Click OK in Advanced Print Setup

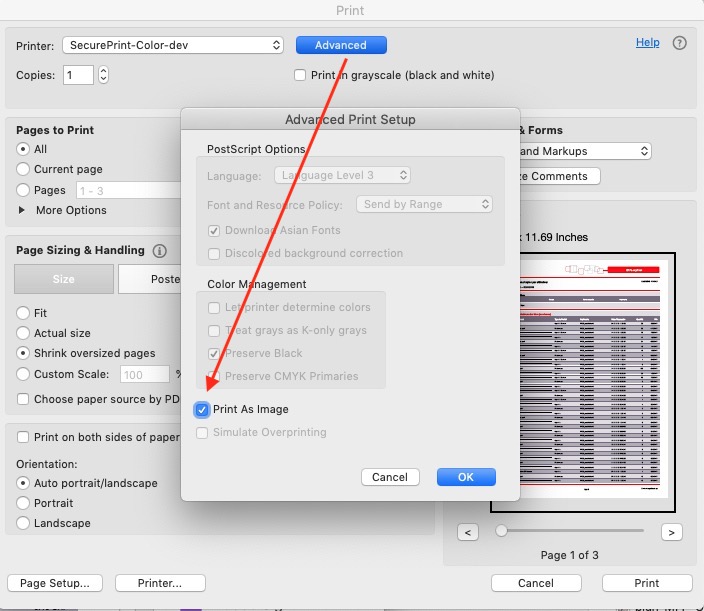(465, 477)
